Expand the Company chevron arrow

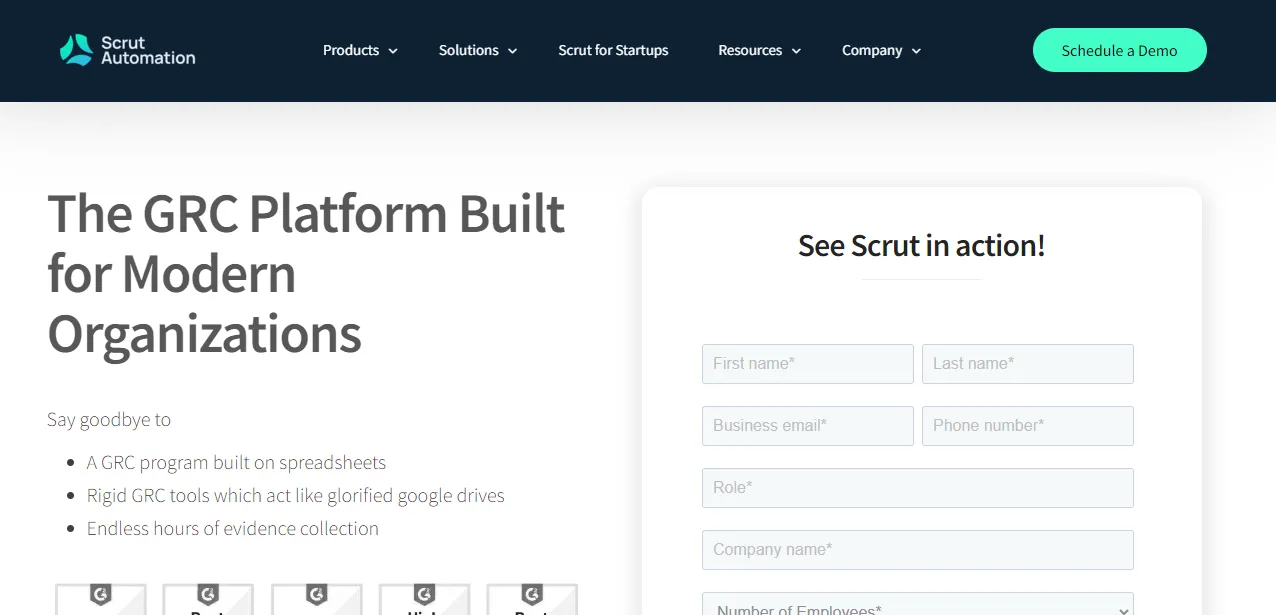pyautogui.click(x=916, y=51)
